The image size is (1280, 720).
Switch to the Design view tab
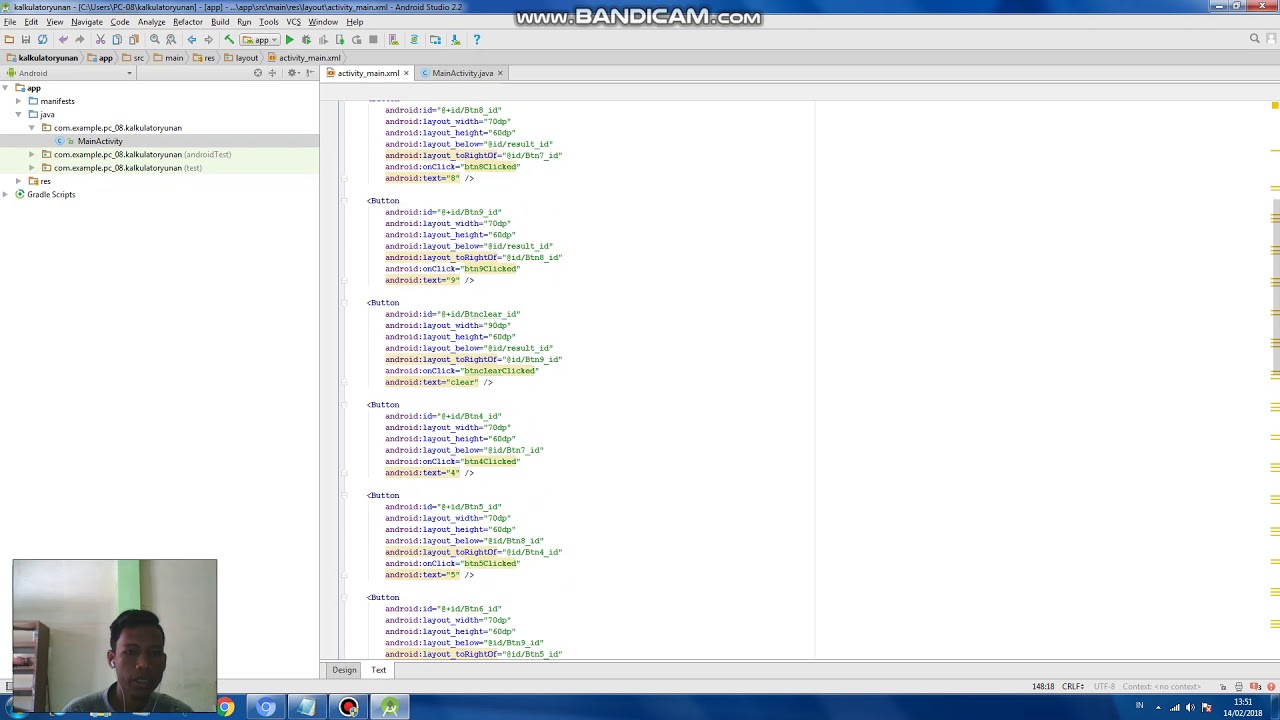click(x=344, y=670)
